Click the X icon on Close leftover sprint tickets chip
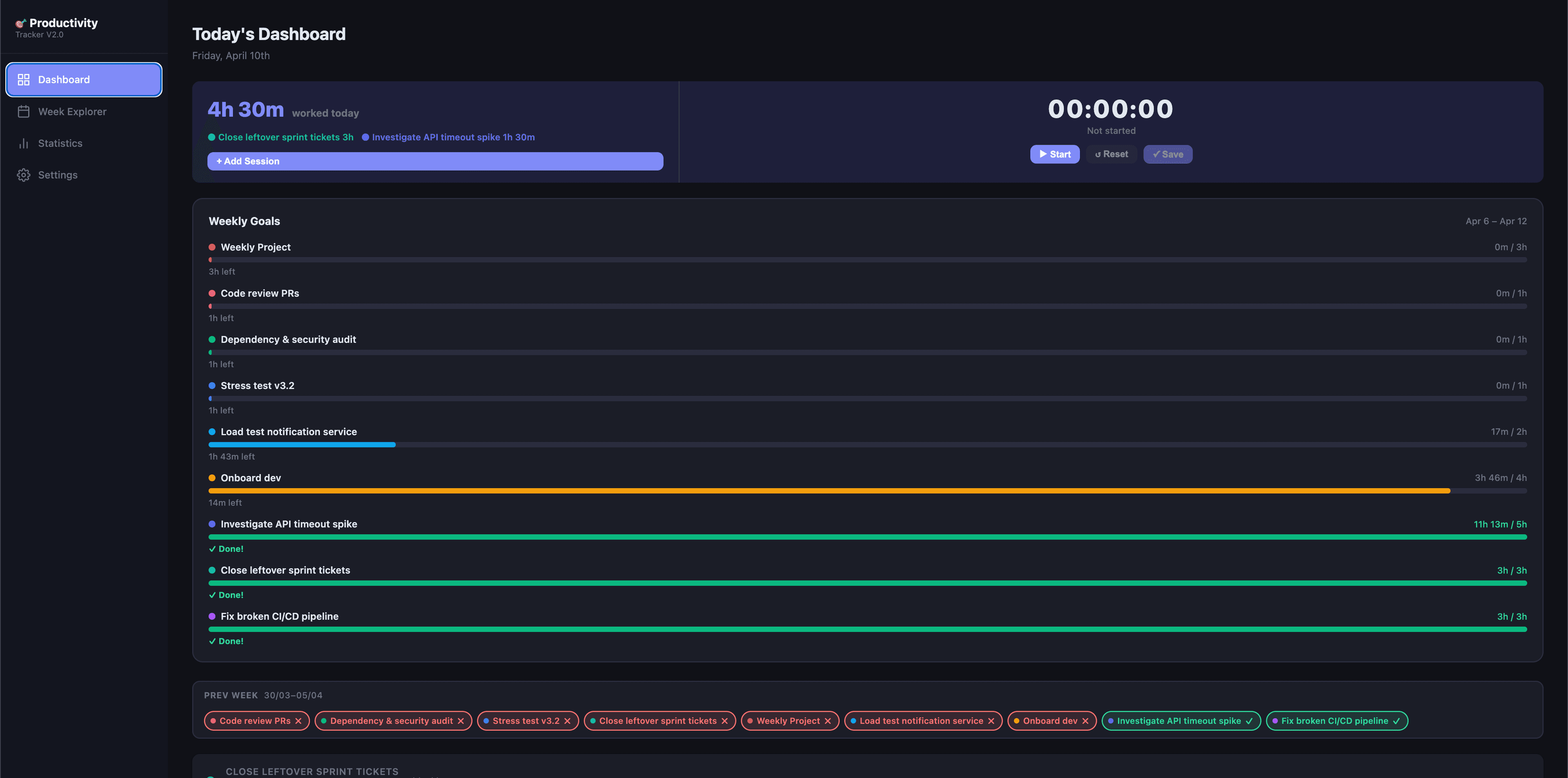The width and height of the screenshot is (1568, 778). [724, 721]
